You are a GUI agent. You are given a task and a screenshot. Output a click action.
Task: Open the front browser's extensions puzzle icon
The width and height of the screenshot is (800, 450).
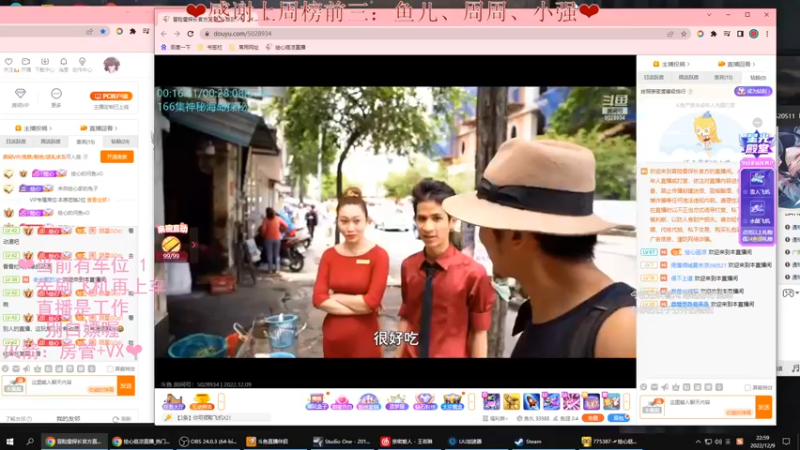[713, 34]
